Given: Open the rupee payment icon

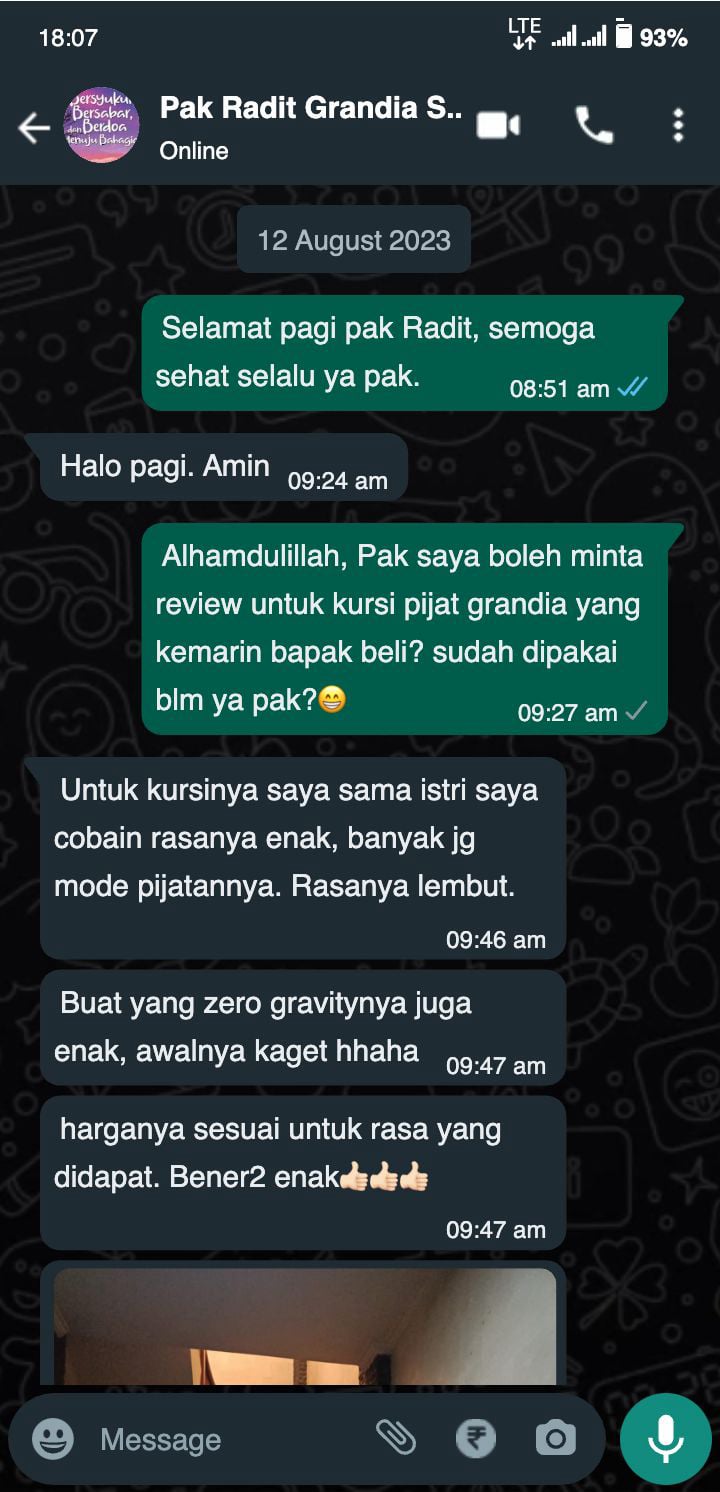Looking at the screenshot, I should (x=476, y=1439).
